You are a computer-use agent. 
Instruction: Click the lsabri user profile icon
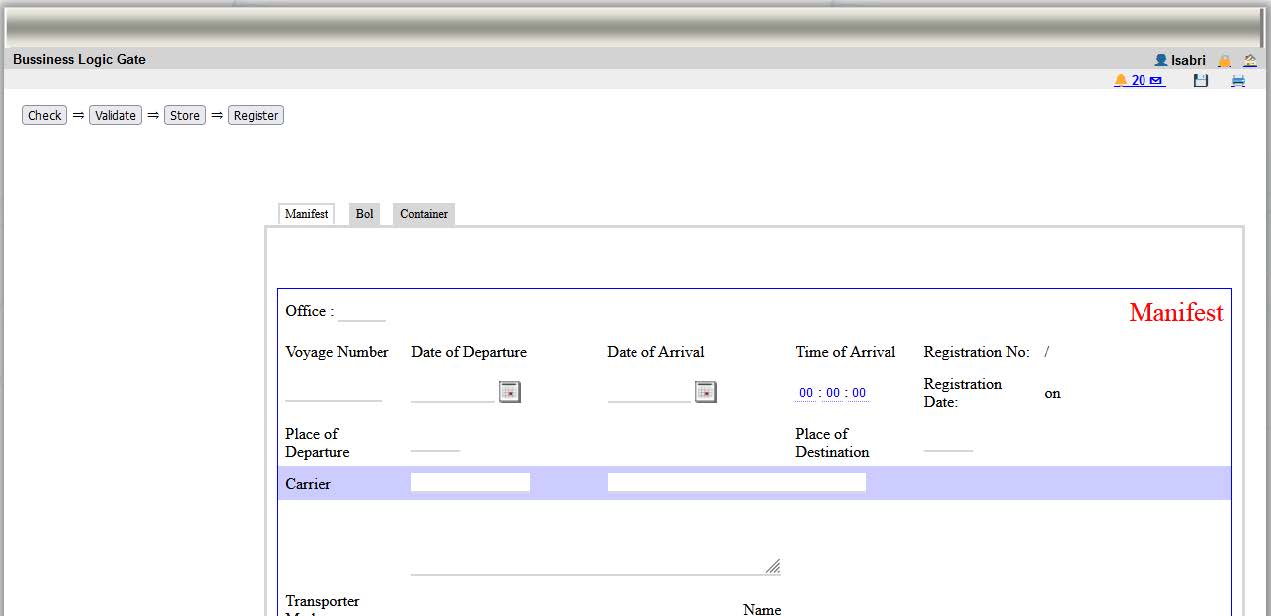click(x=1160, y=61)
